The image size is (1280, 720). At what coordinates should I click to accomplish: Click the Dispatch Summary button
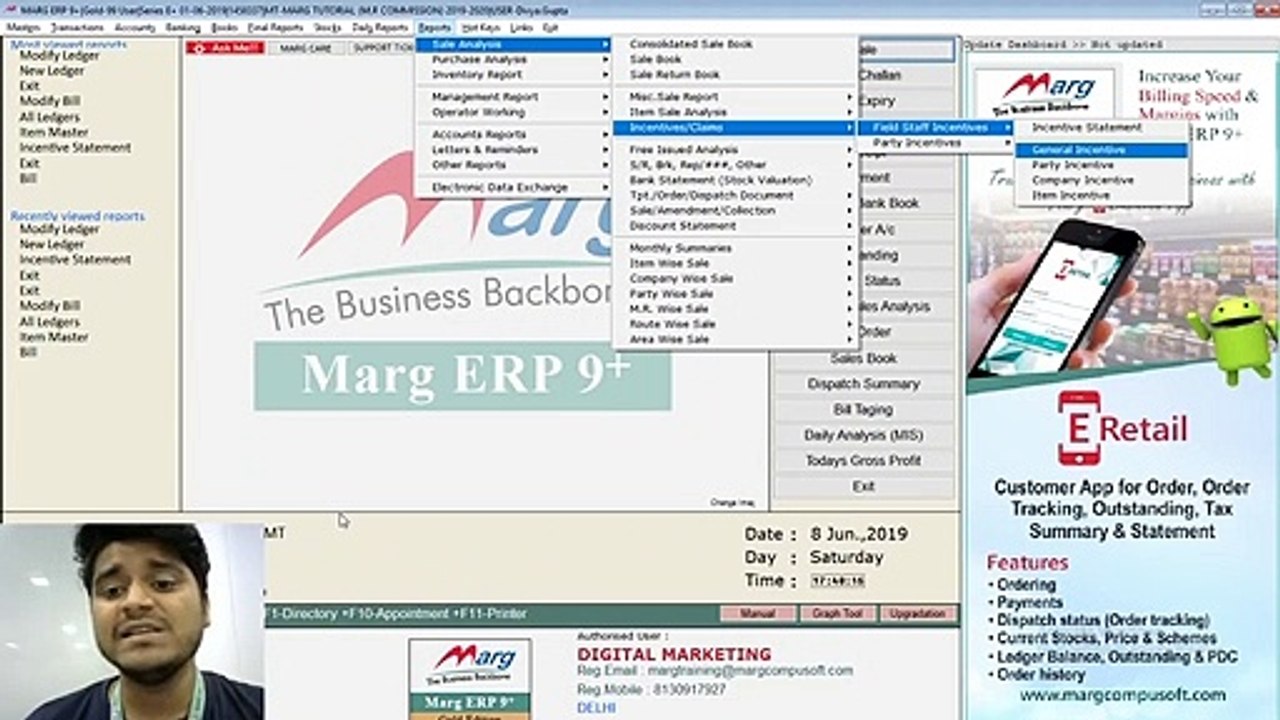click(864, 384)
